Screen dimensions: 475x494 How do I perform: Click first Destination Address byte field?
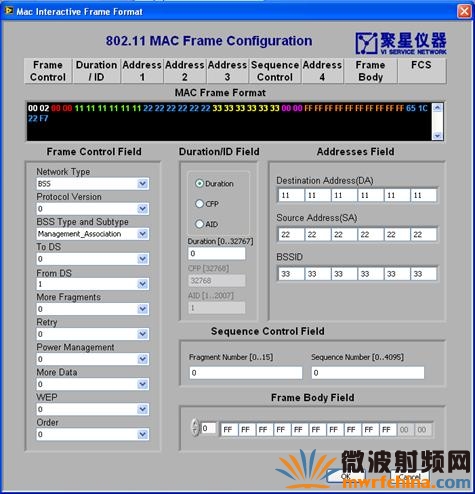[291, 195]
